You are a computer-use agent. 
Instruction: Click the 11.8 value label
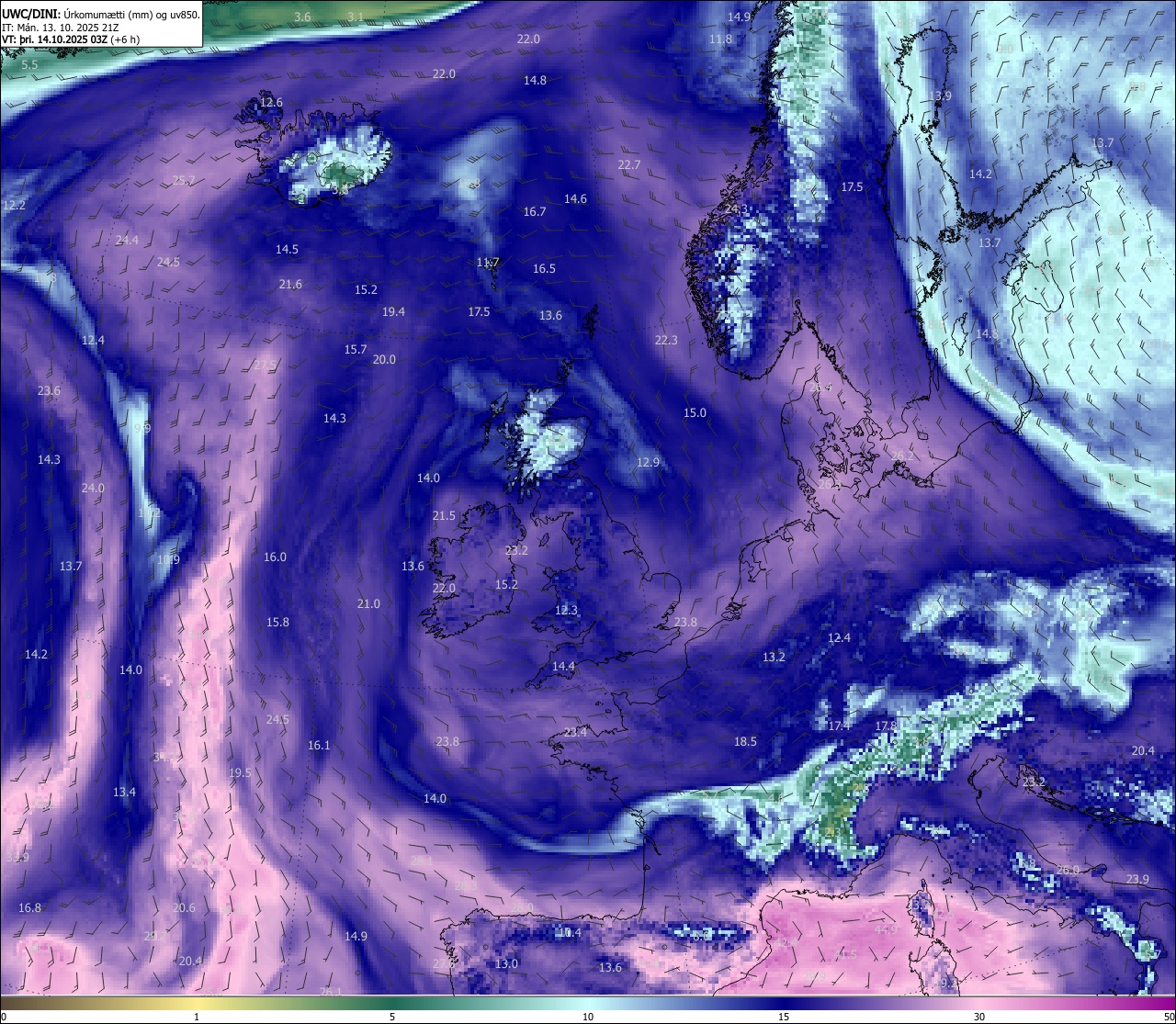(x=721, y=39)
